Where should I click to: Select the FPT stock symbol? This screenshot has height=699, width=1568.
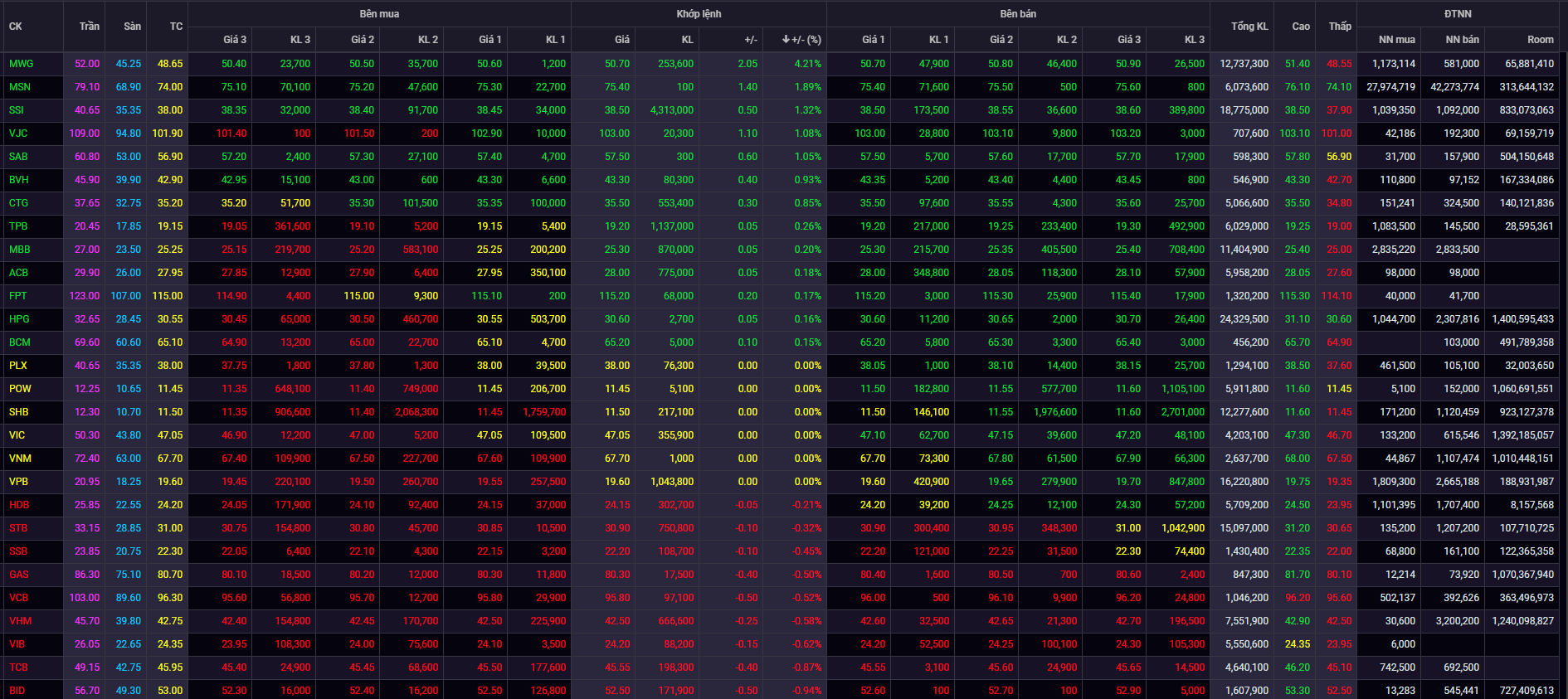pyautogui.click(x=18, y=296)
